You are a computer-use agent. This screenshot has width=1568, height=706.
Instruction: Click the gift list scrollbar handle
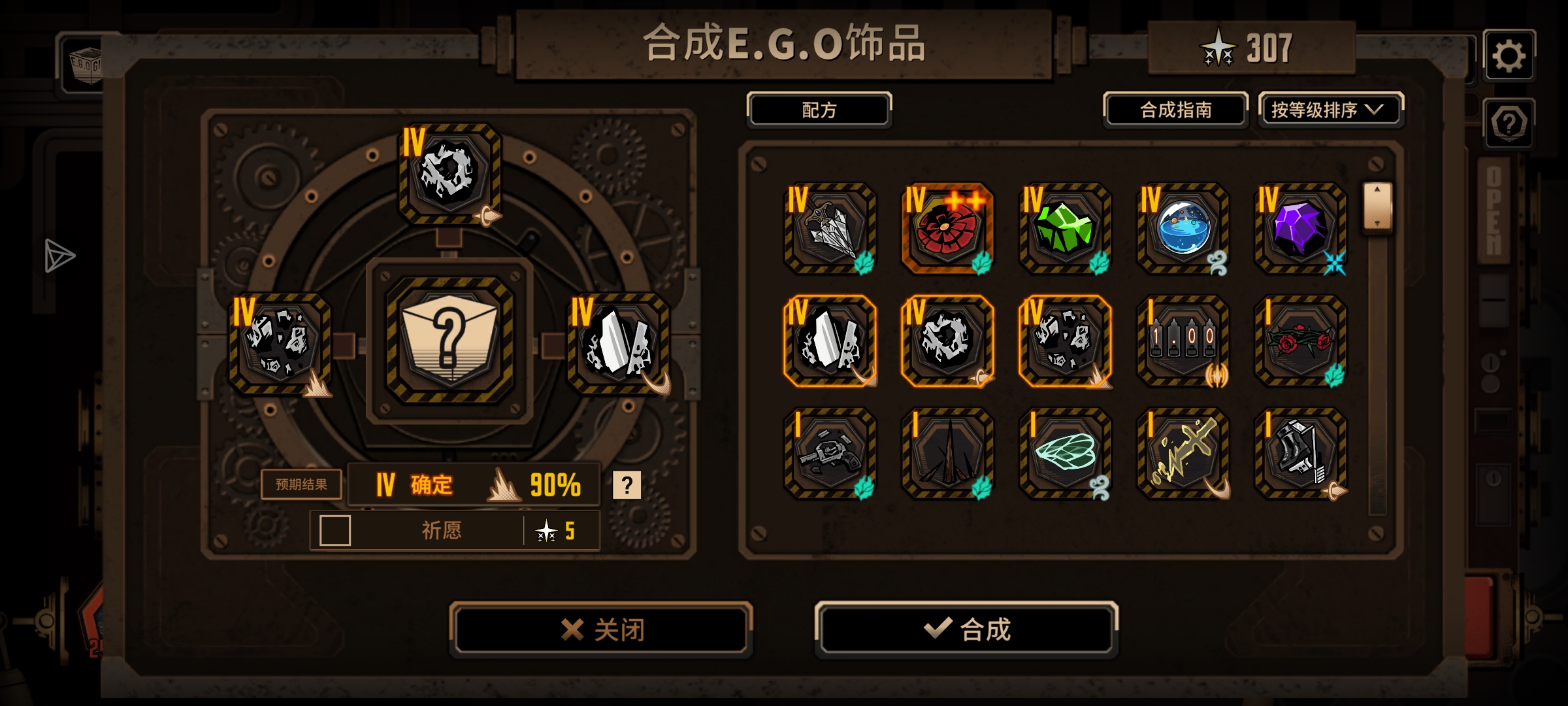pyautogui.click(x=1377, y=206)
